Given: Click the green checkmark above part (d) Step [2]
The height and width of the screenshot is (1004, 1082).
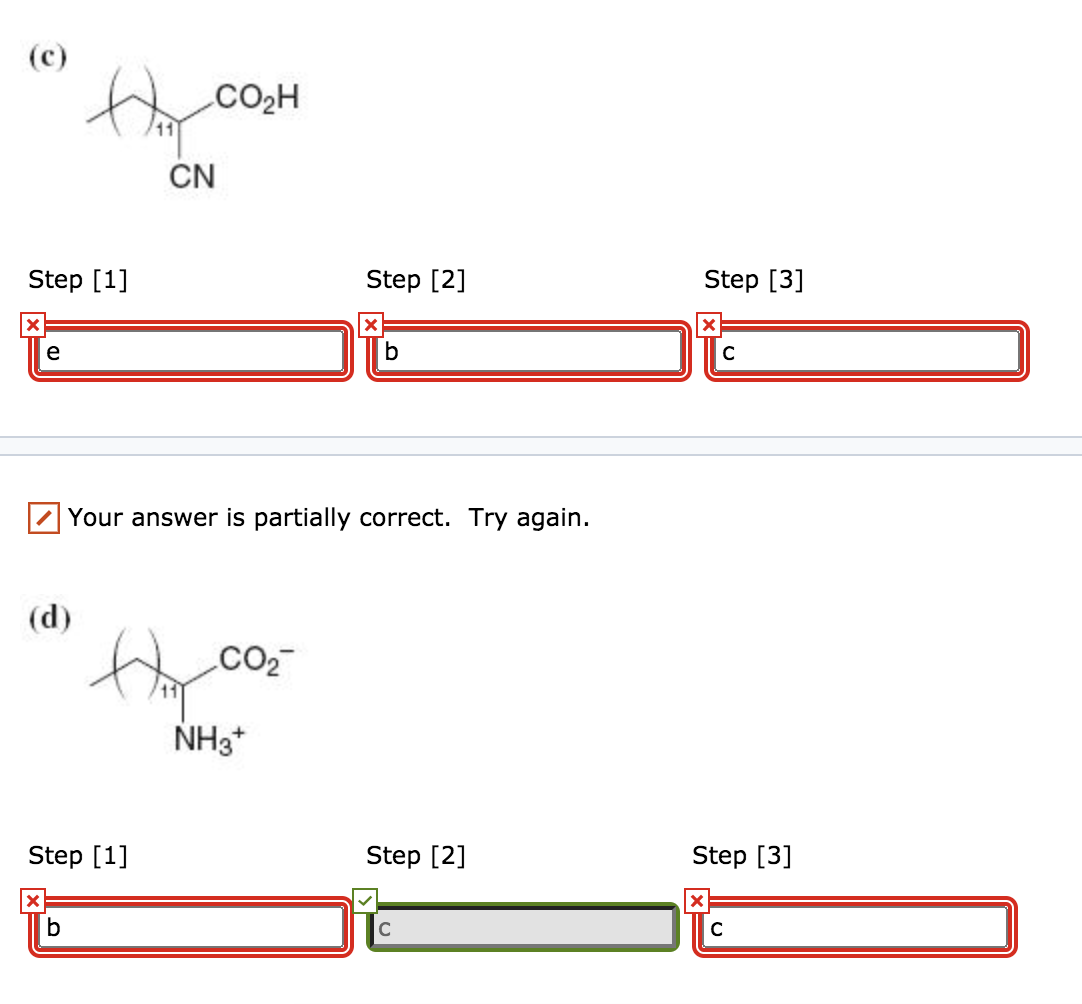Looking at the screenshot, I should pyautogui.click(x=364, y=900).
